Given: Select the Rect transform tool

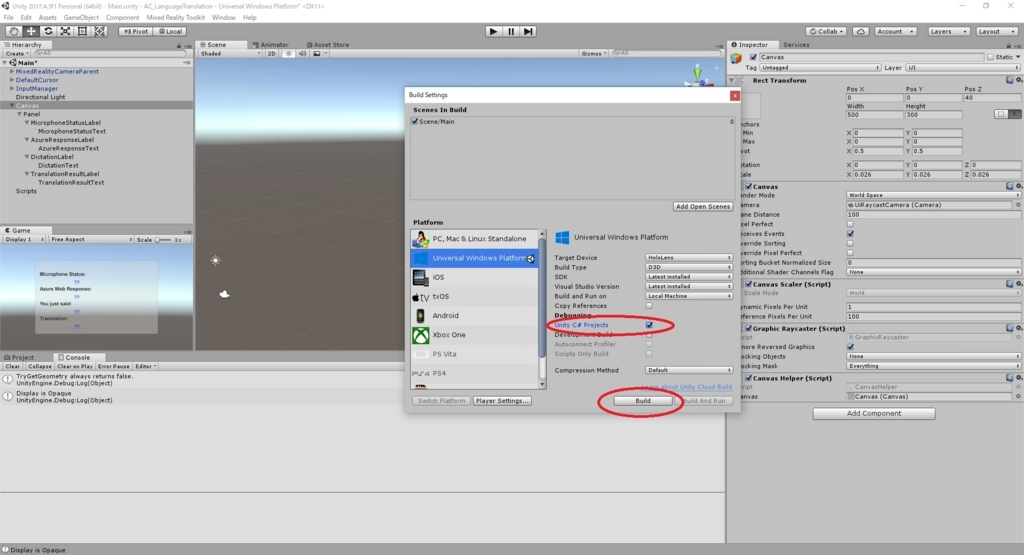Looking at the screenshot, I should coord(82,31).
